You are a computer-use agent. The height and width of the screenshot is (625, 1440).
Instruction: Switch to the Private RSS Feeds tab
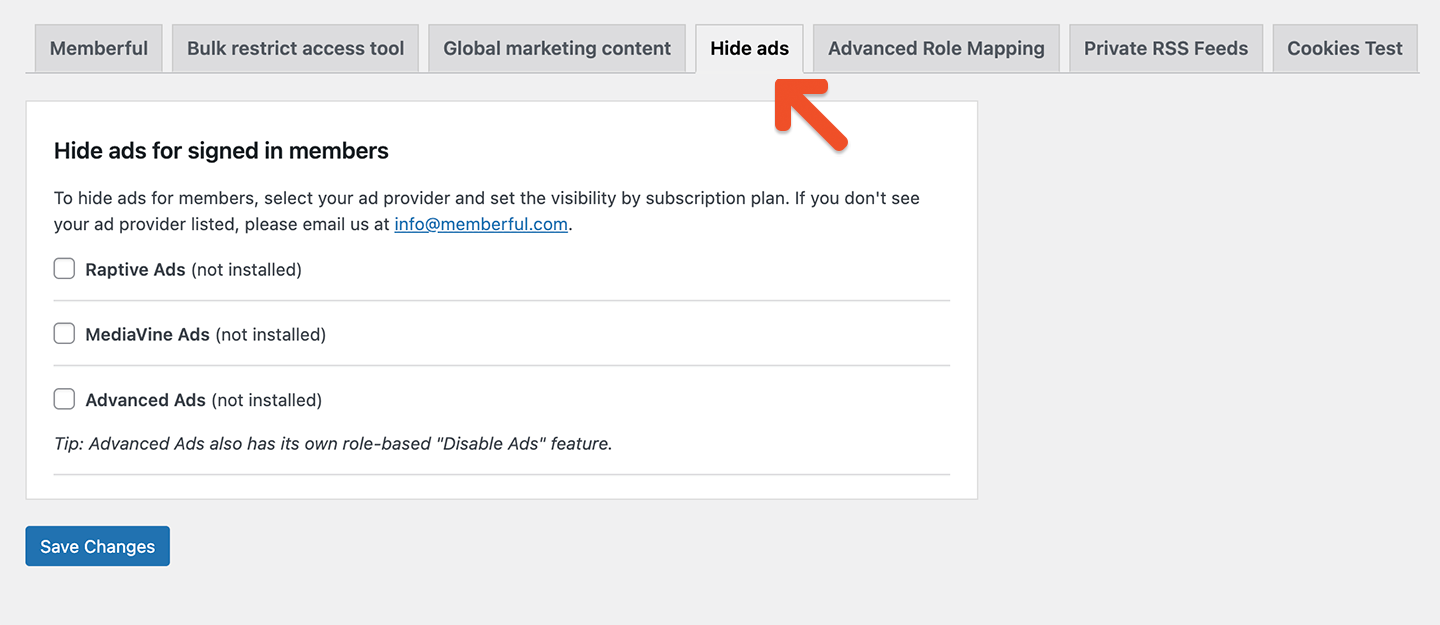tap(1166, 47)
